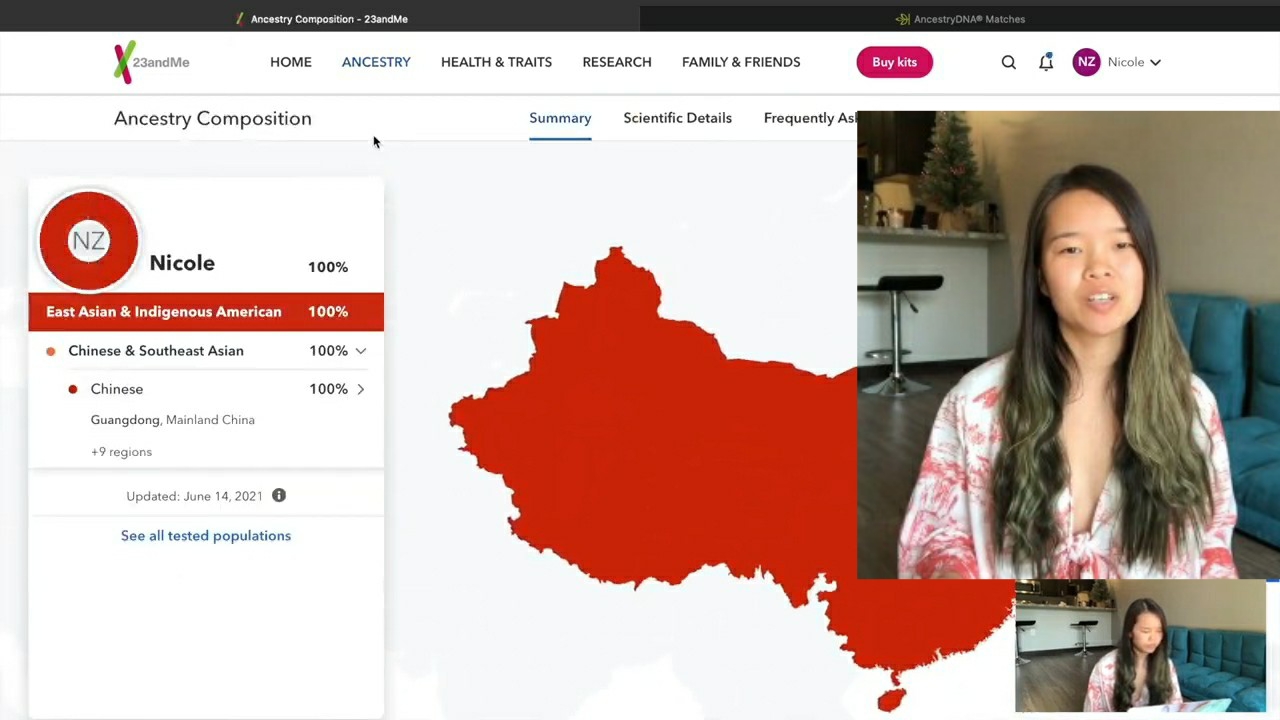Switch to the Scientific Details tab
Image resolution: width=1280 pixels, height=720 pixels.
[677, 118]
